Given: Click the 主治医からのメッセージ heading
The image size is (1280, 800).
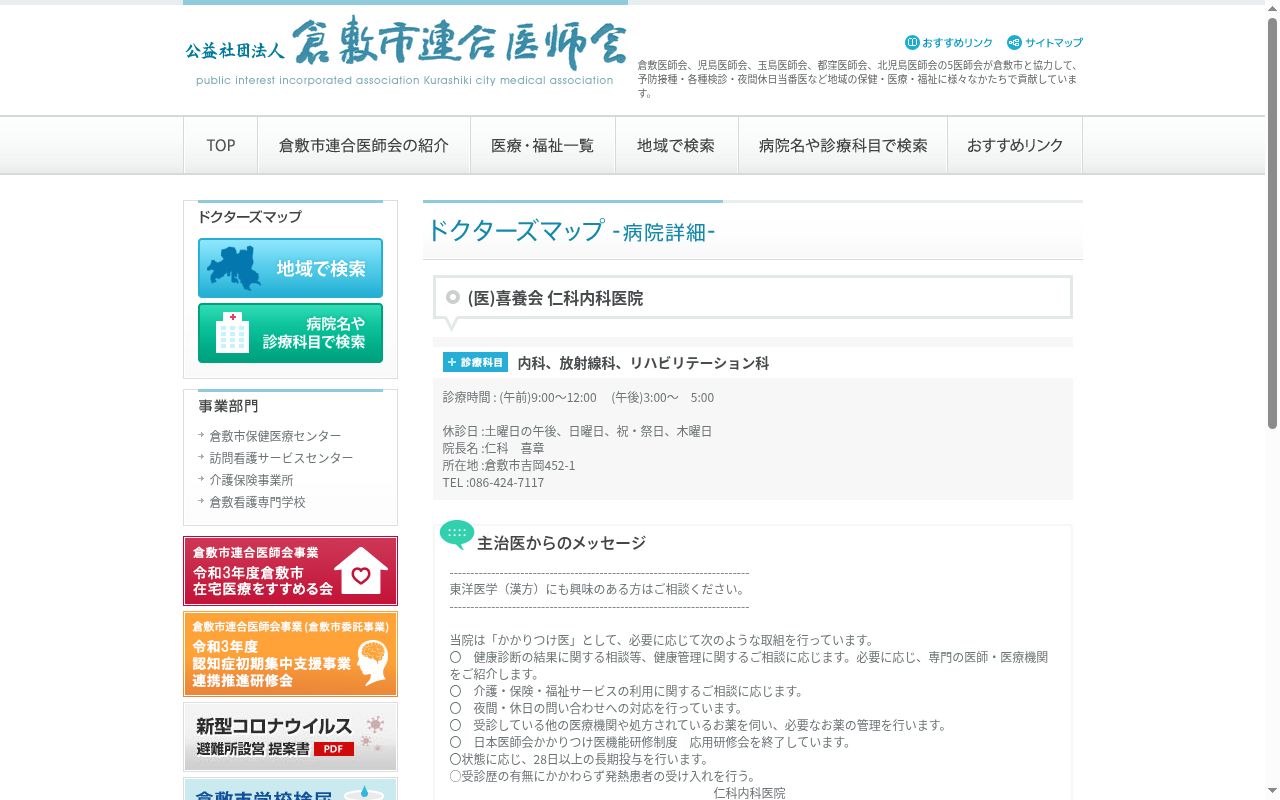Looking at the screenshot, I should 561,543.
